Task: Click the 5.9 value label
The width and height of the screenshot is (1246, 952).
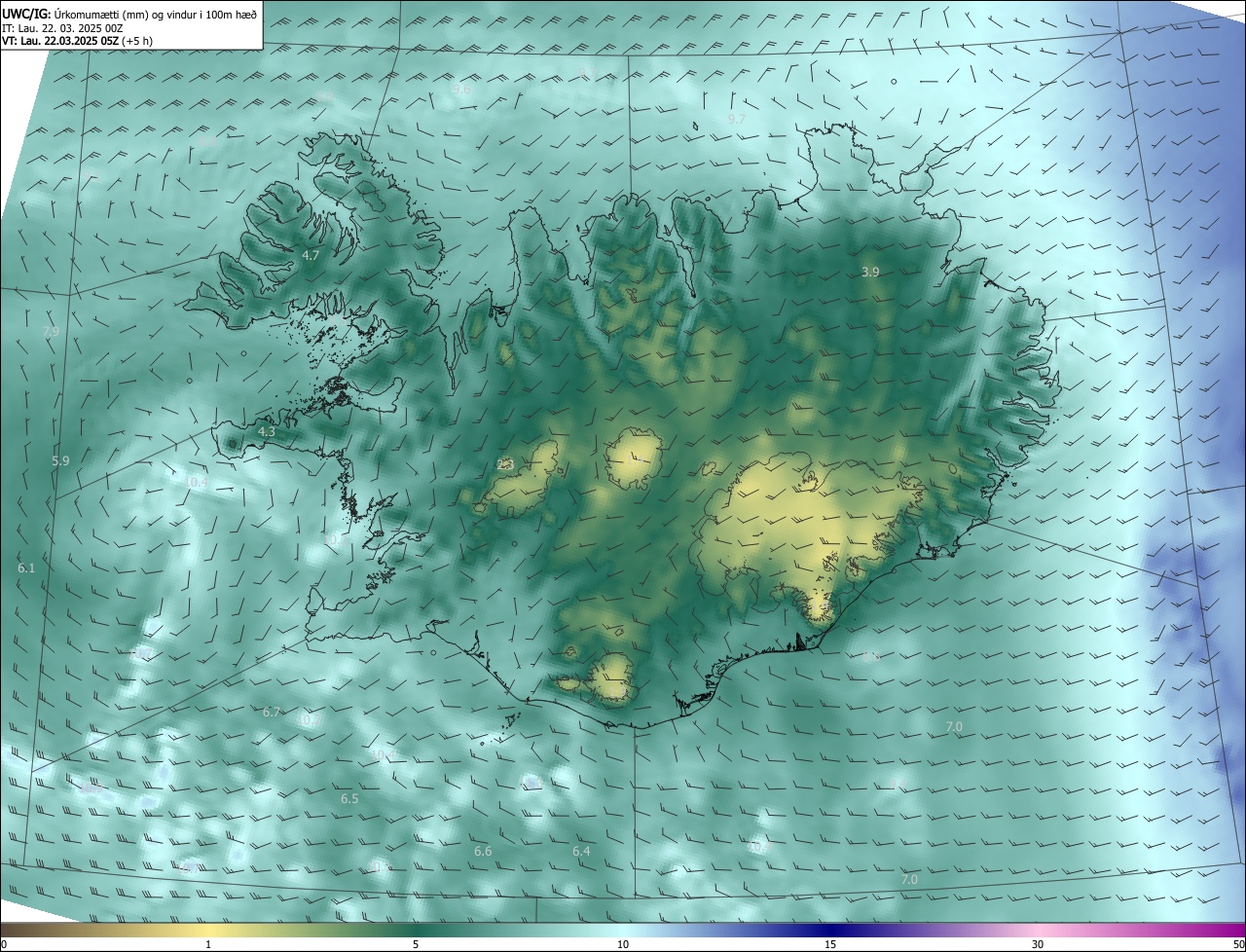Action: tap(60, 460)
